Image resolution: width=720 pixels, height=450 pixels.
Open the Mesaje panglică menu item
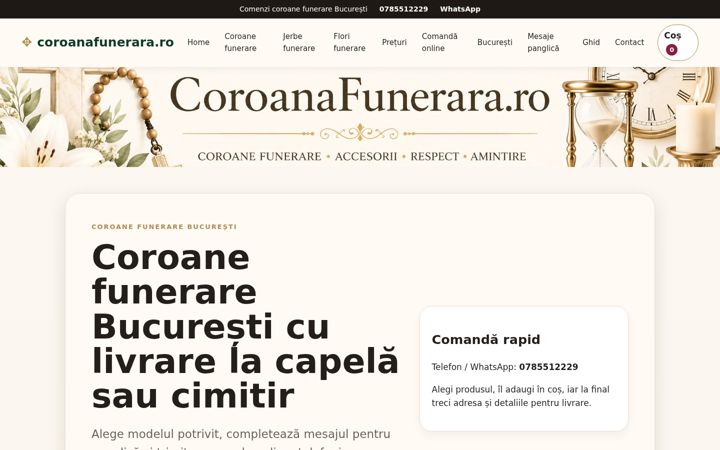543,42
